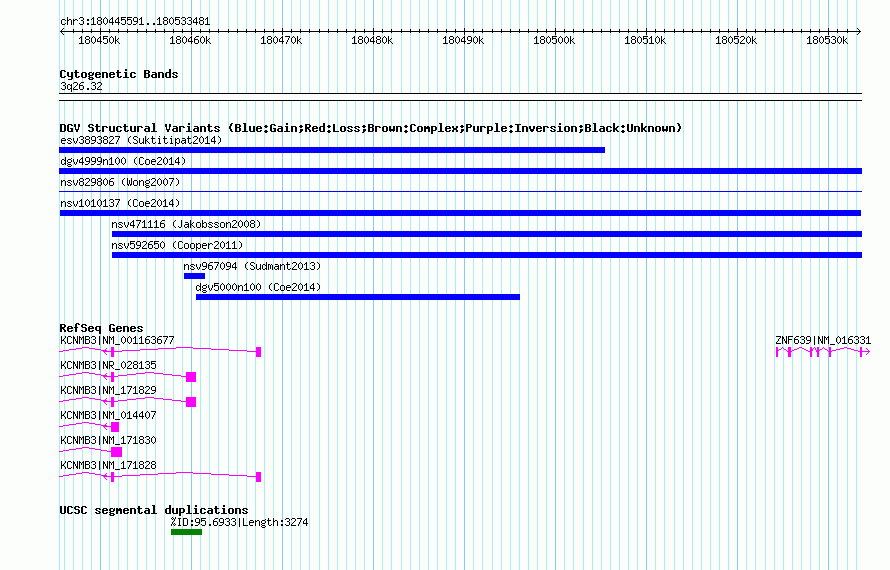This screenshot has height=570, width=890.
Task: Select the dgv5000n100 (Coe2014) variant bar
Action: point(358,297)
